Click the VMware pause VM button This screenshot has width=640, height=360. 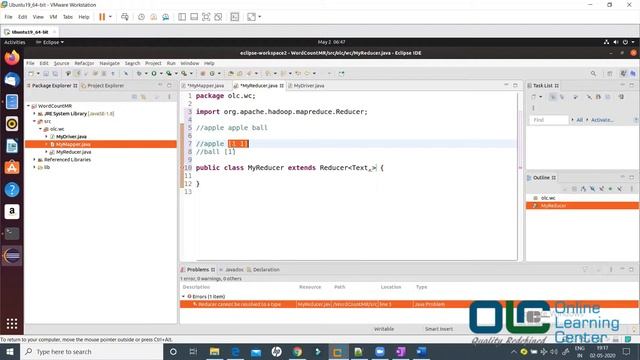pyautogui.click(x=102, y=17)
